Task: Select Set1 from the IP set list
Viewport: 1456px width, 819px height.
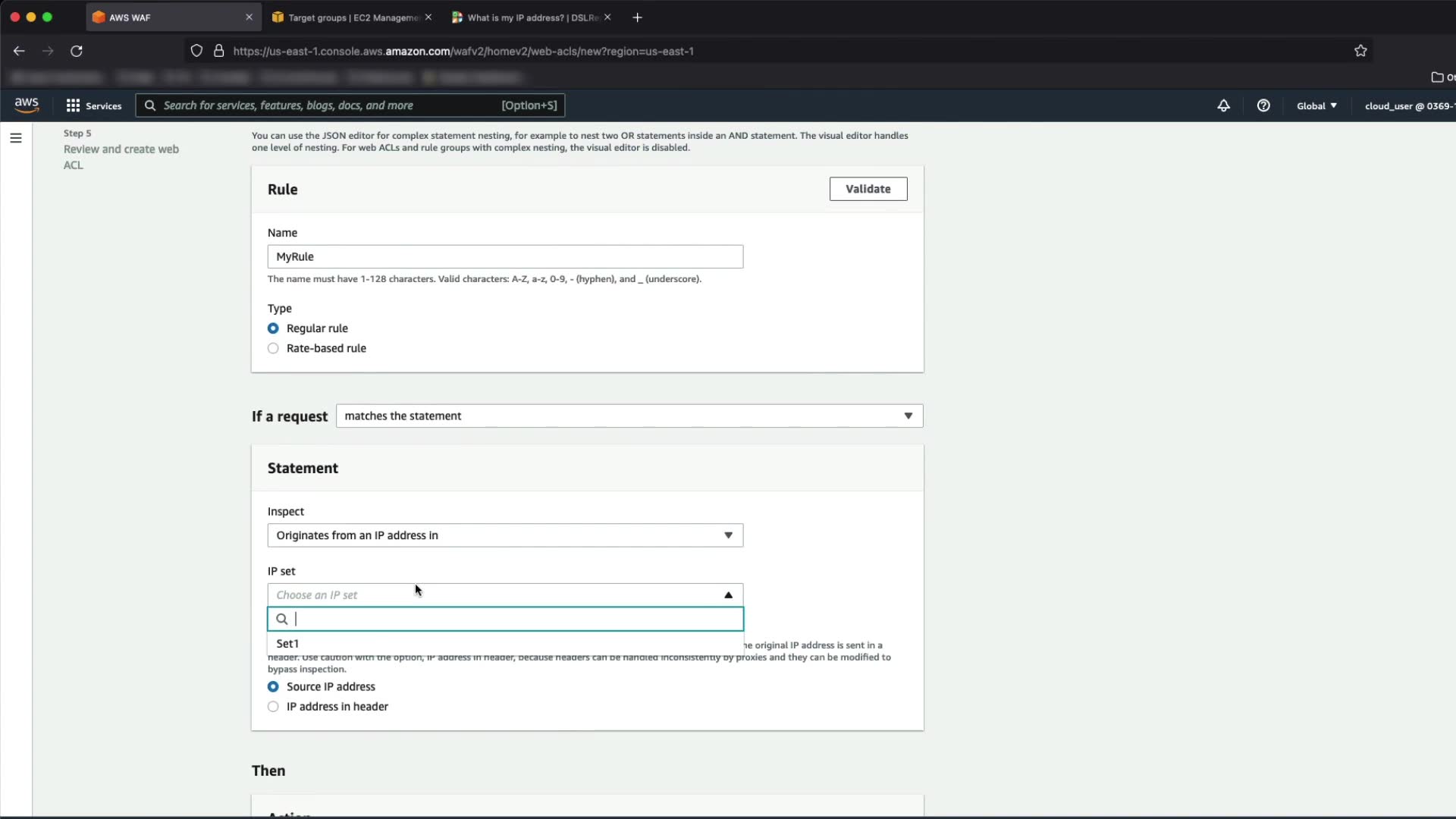Action: (x=288, y=643)
